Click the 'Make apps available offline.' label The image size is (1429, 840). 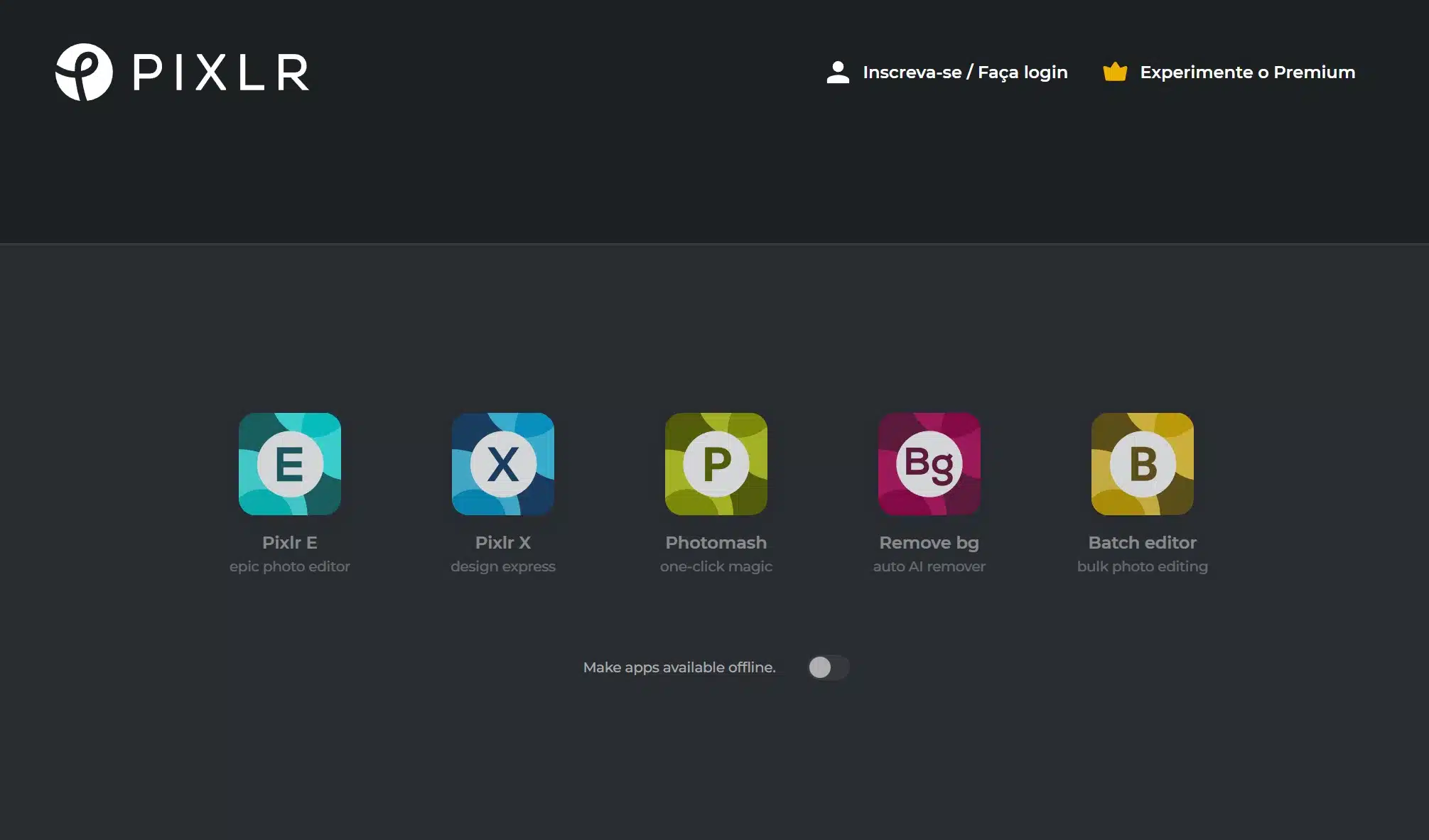(679, 667)
